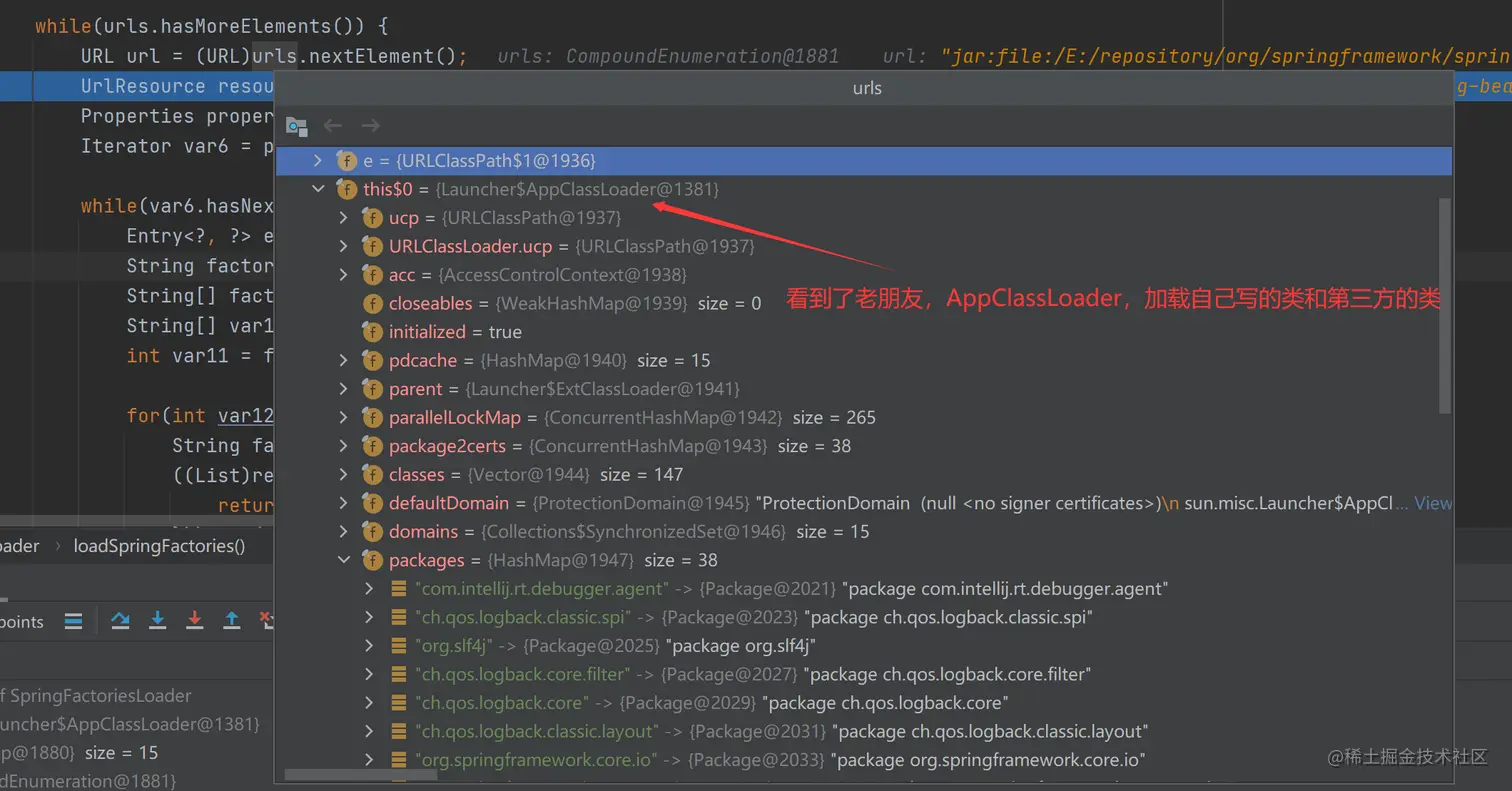Click the field icon of this$0 row

pos(347,189)
